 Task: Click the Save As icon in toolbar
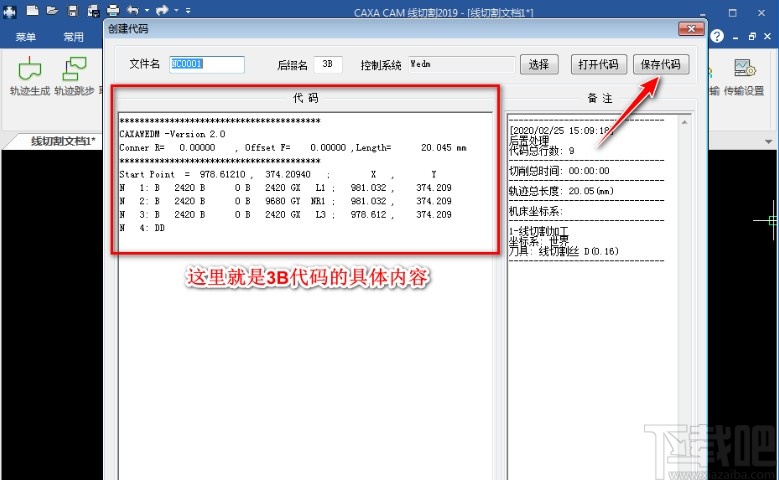pyautogui.click(x=93, y=10)
